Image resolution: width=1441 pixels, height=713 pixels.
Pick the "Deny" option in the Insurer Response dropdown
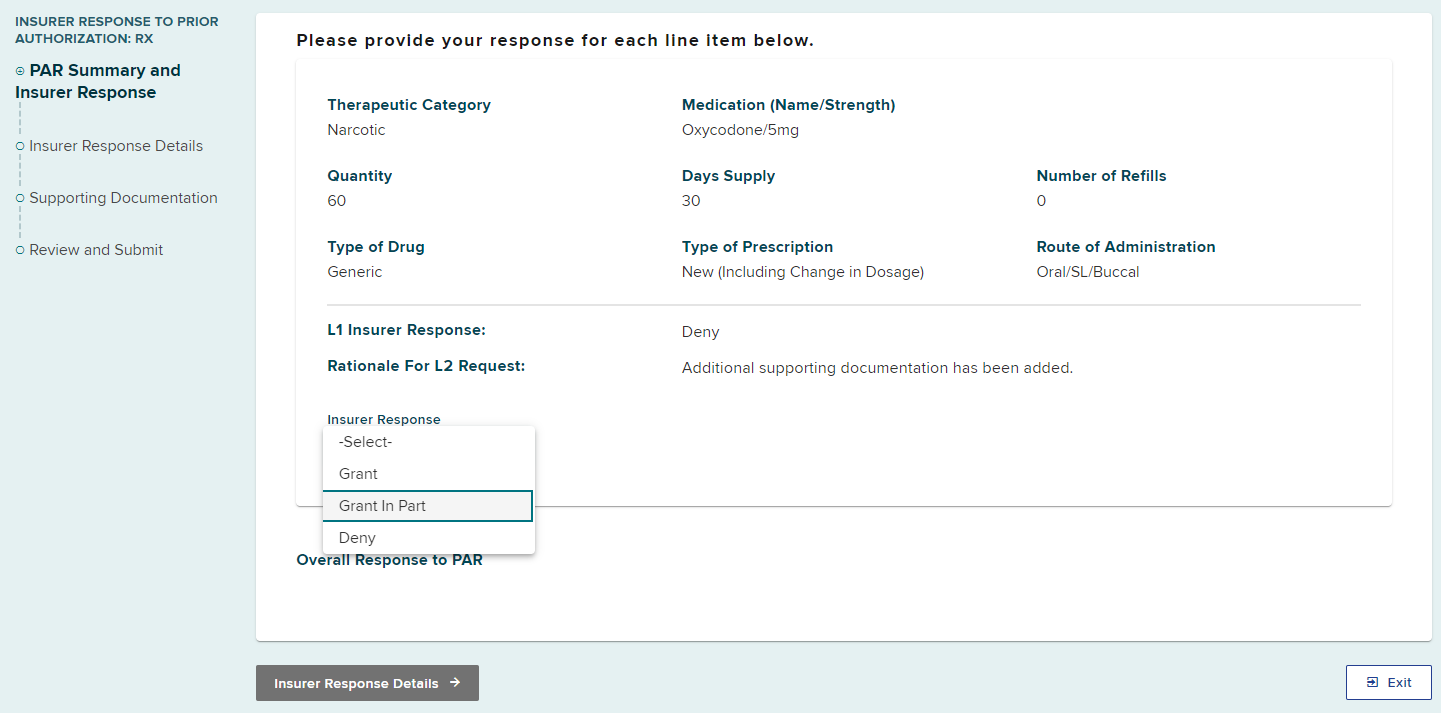tap(357, 538)
